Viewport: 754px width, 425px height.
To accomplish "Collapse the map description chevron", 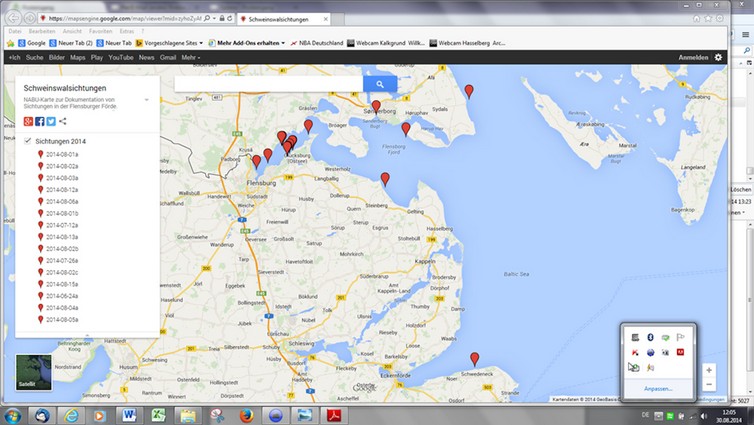I will click(x=147, y=99).
